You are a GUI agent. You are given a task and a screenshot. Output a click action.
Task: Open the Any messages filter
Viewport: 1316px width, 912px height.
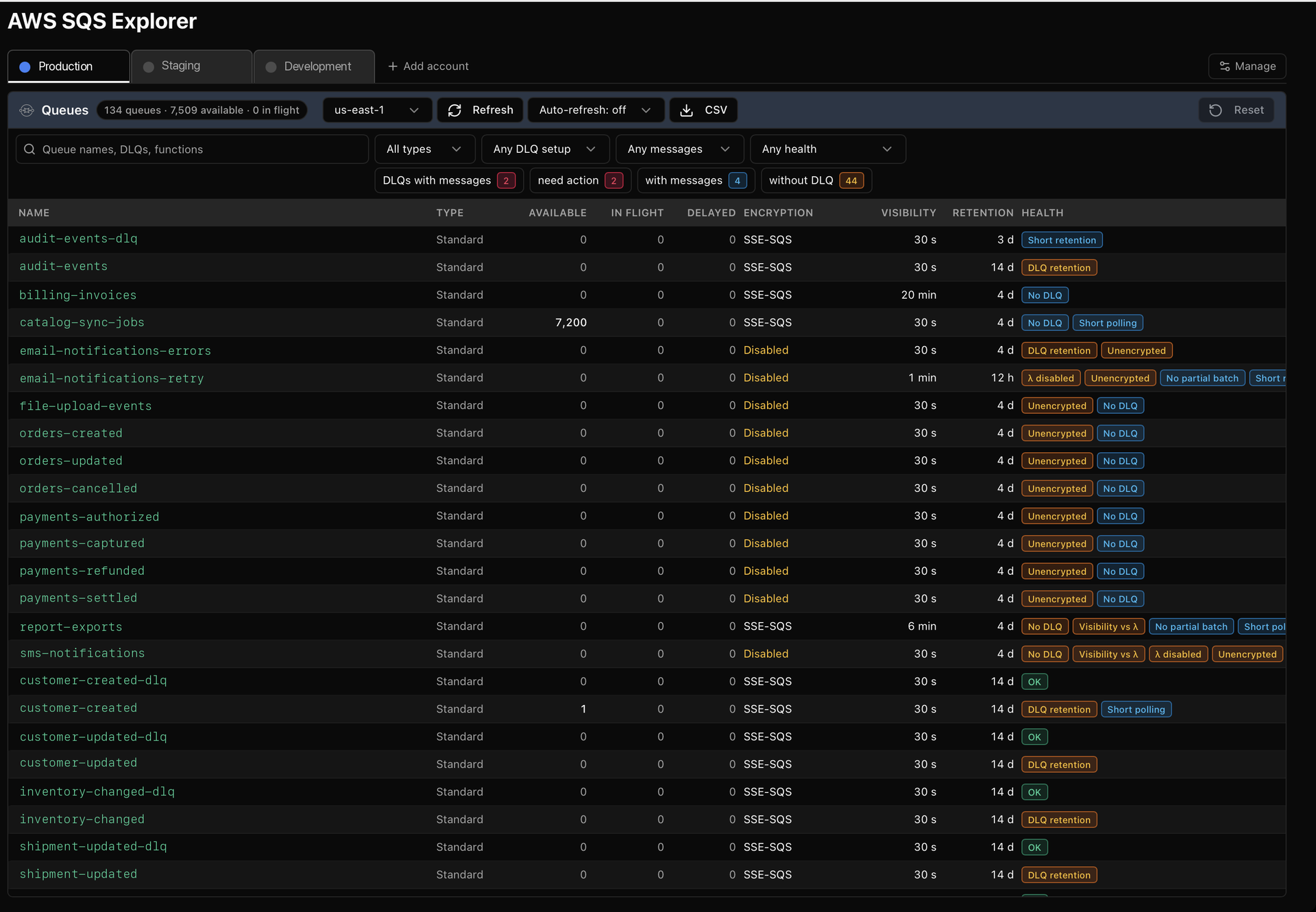point(679,149)
